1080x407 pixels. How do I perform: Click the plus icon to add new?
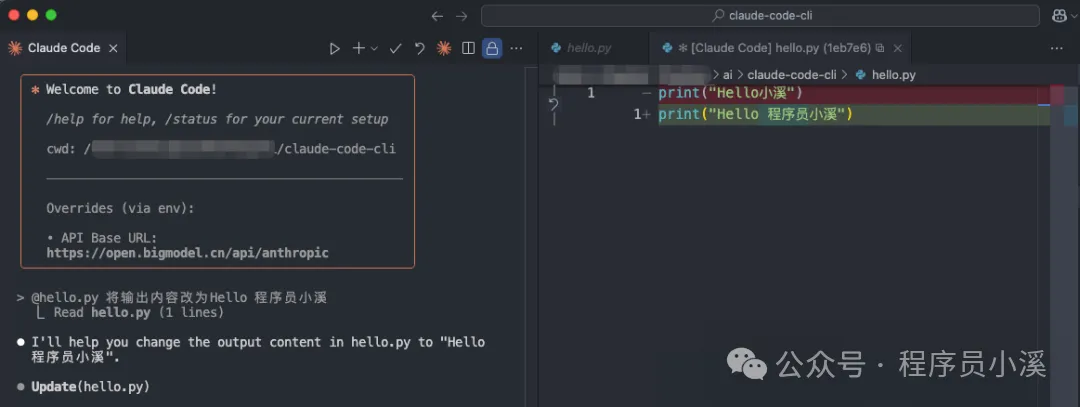(358, 48)
